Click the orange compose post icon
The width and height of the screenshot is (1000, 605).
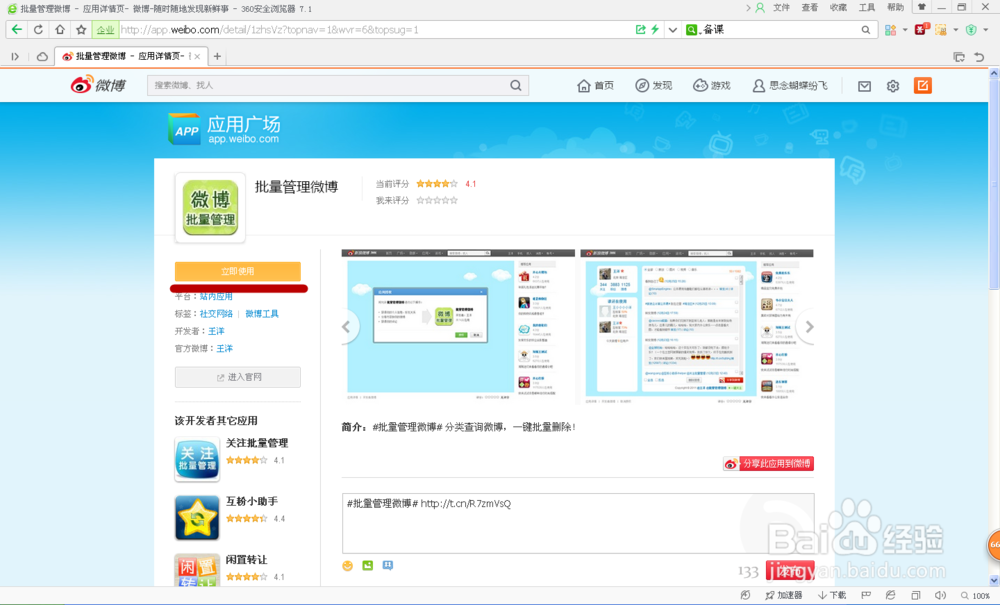[922, 85]
